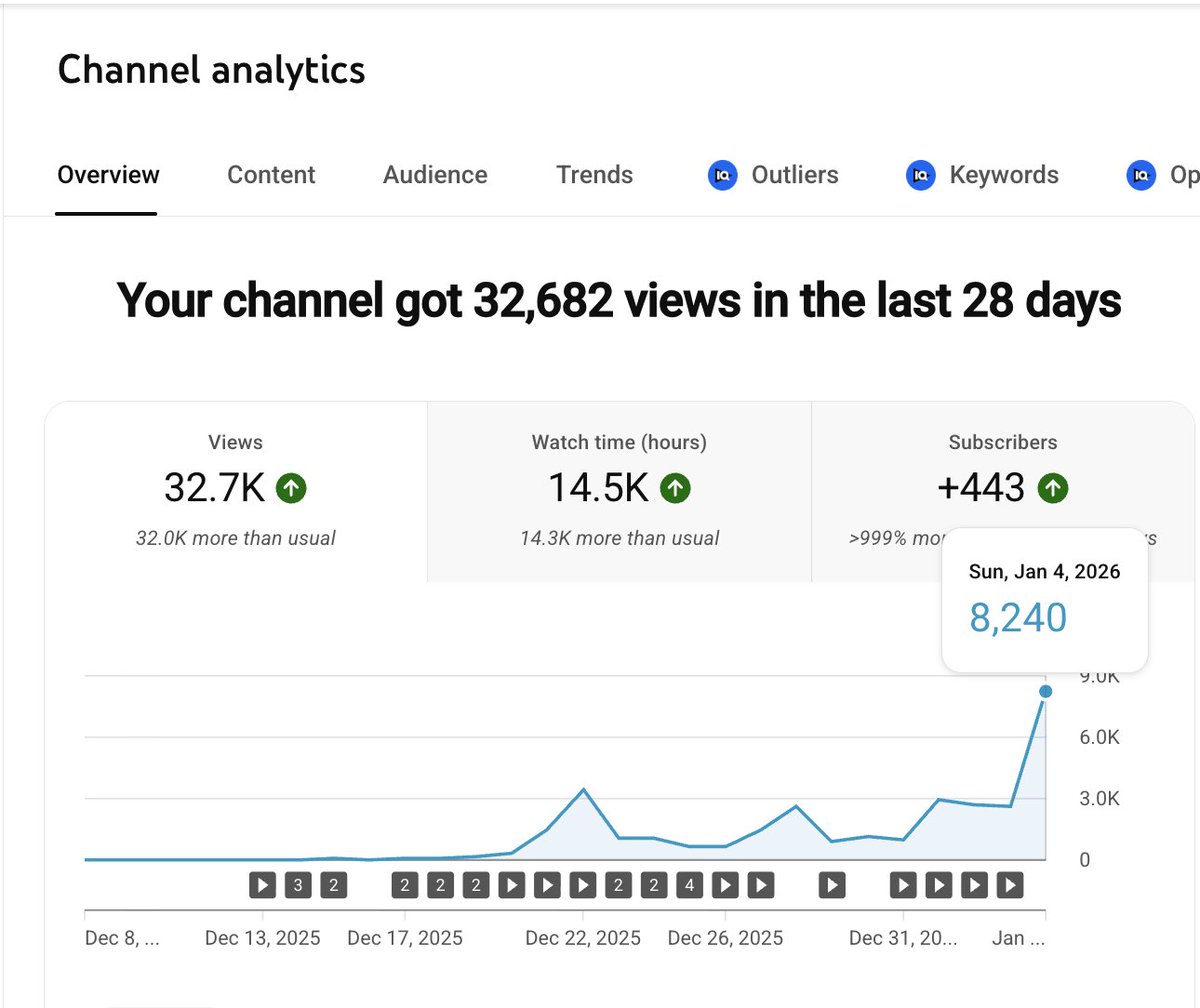Open the 2-videos marker at Dec 17, 2025
Screen dimensions: 1200x1008
(405, 885)
